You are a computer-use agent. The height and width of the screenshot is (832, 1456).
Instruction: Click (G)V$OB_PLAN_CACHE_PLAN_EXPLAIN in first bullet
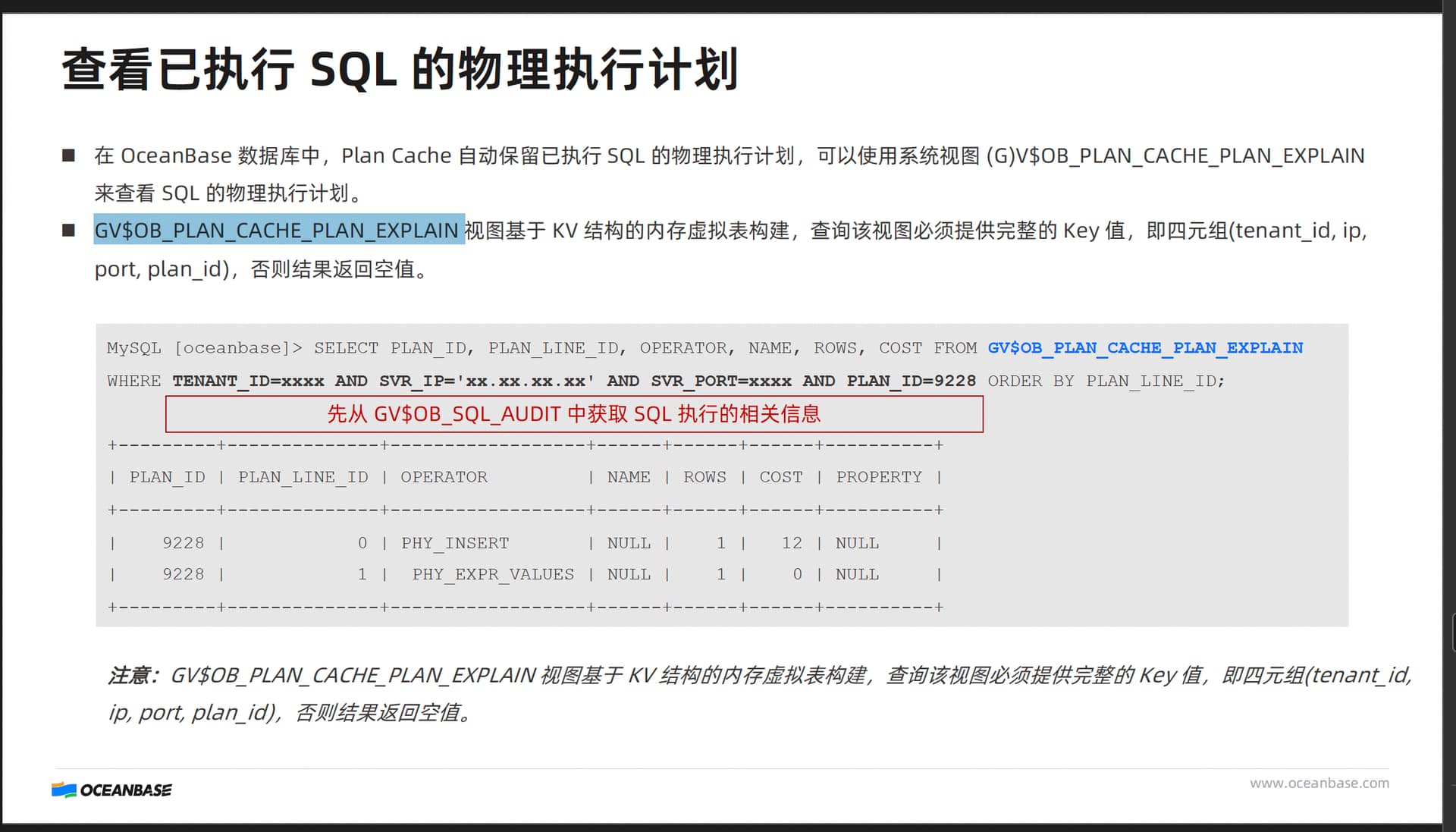click(x=1175, y=155)
